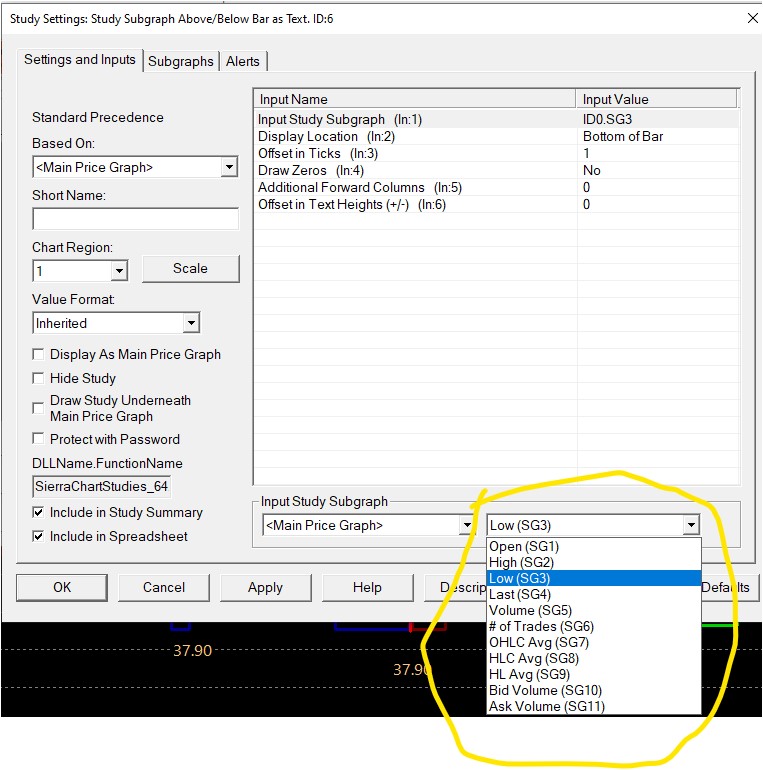Click the Input Value column header

click(x=656, y=99)
